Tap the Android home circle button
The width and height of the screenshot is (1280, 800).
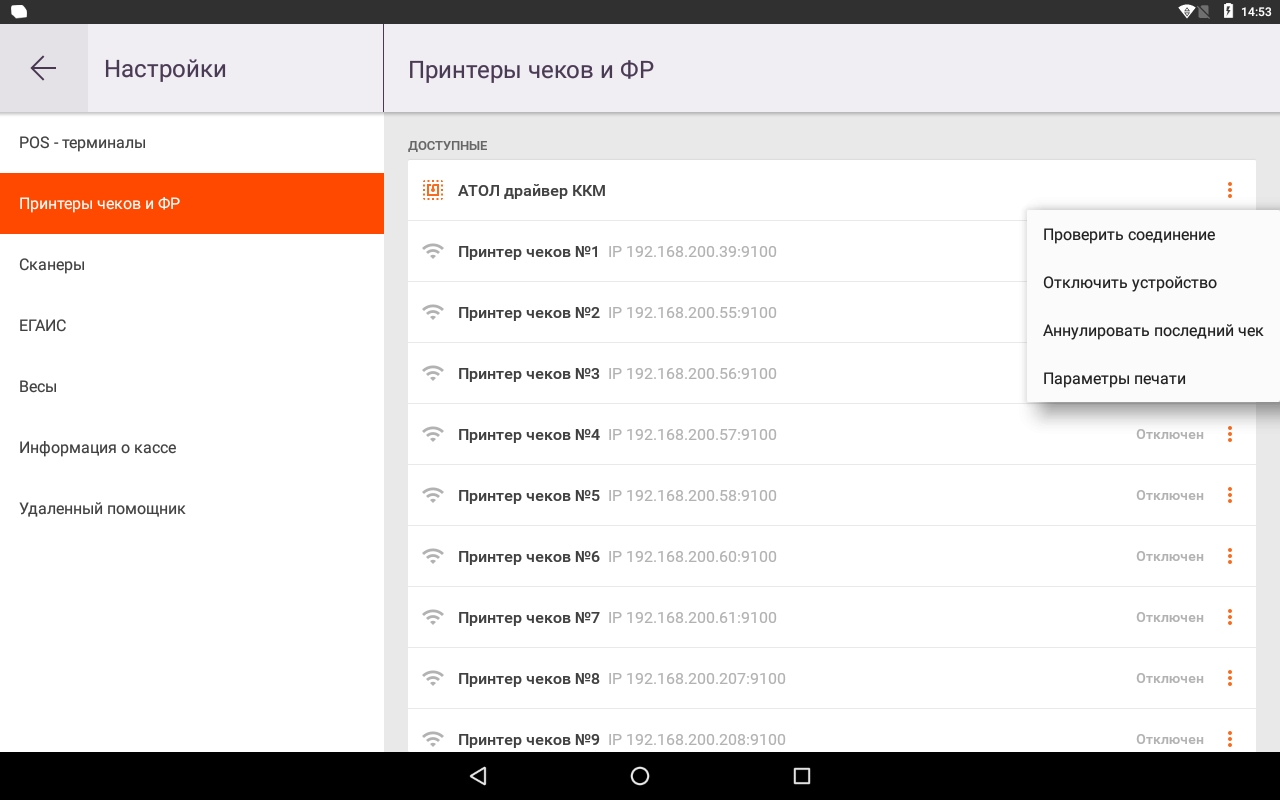click(x=640, y=776)
